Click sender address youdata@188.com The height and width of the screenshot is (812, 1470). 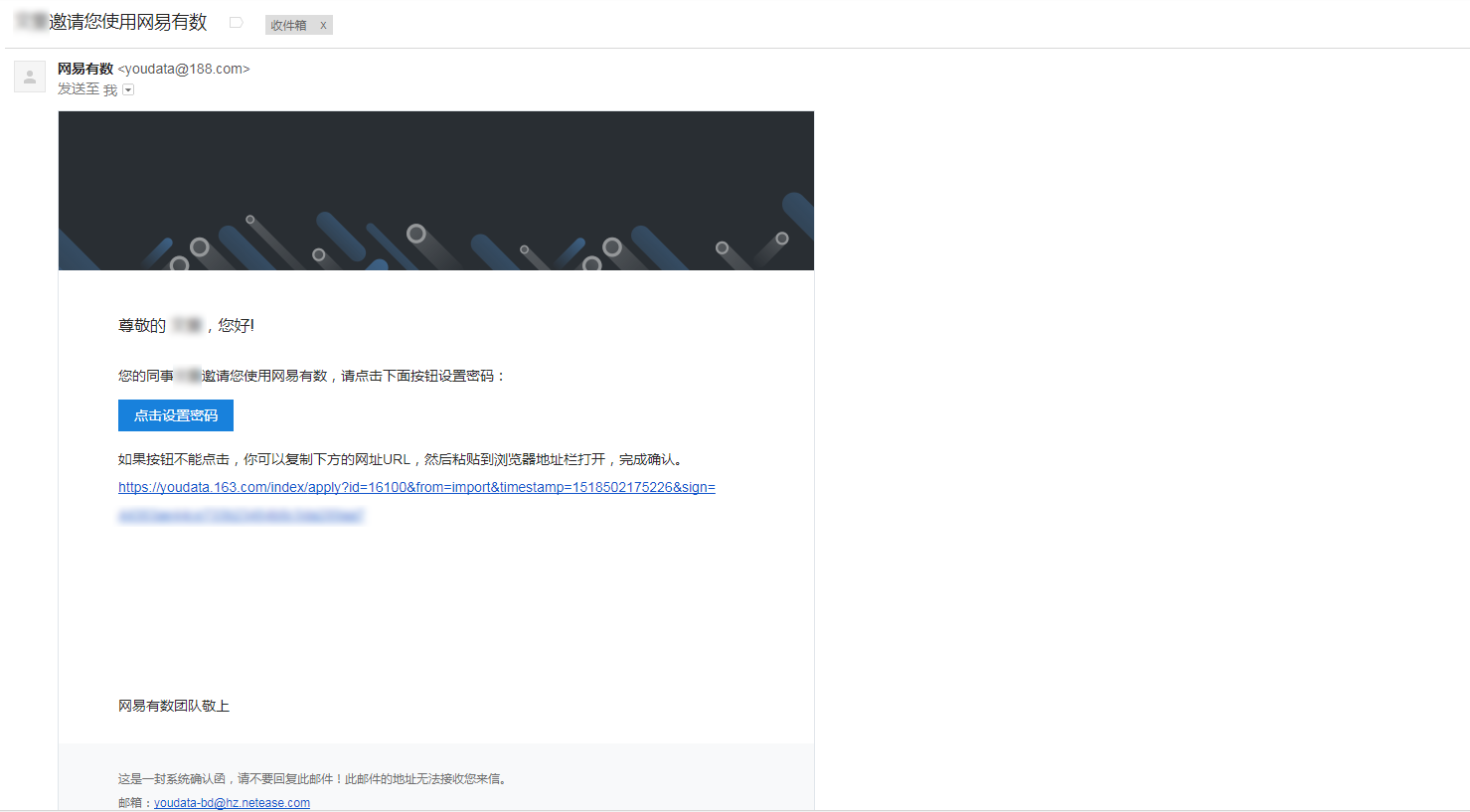(x=184, y=69)
